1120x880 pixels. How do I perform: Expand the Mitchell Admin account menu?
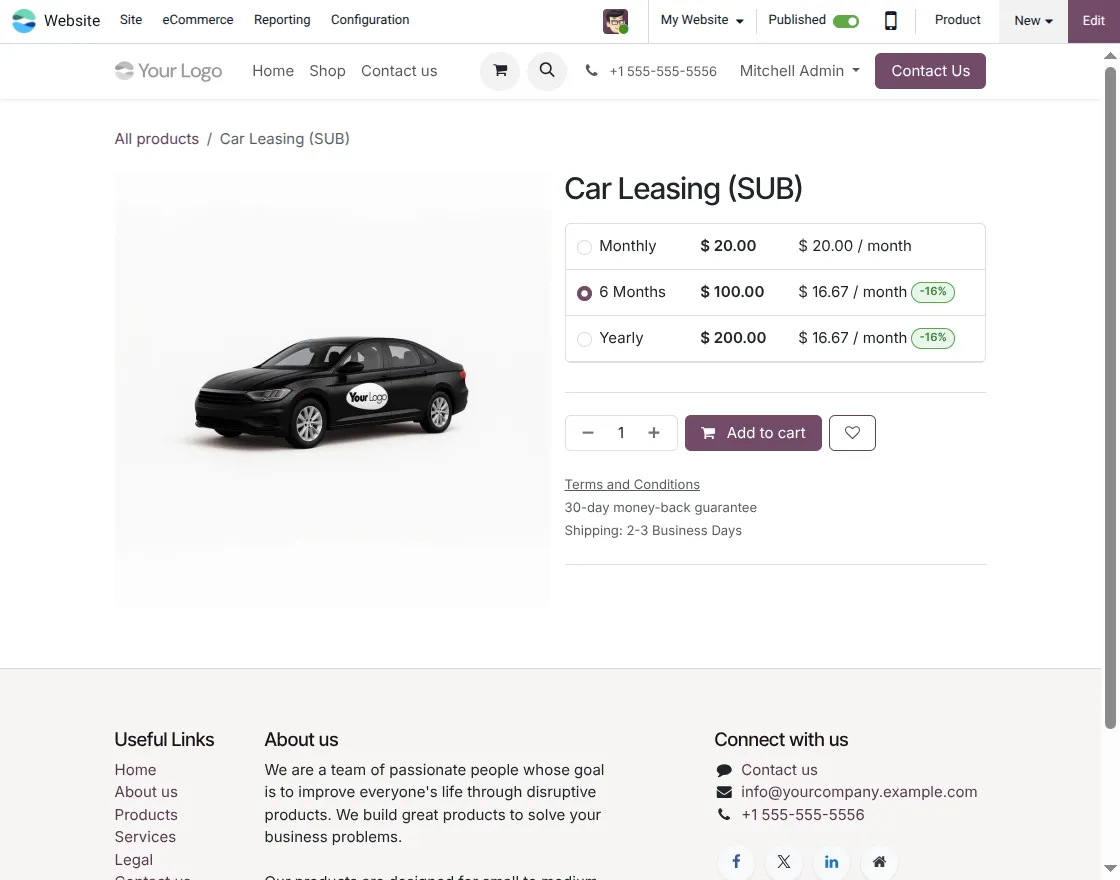click(797, 71)
